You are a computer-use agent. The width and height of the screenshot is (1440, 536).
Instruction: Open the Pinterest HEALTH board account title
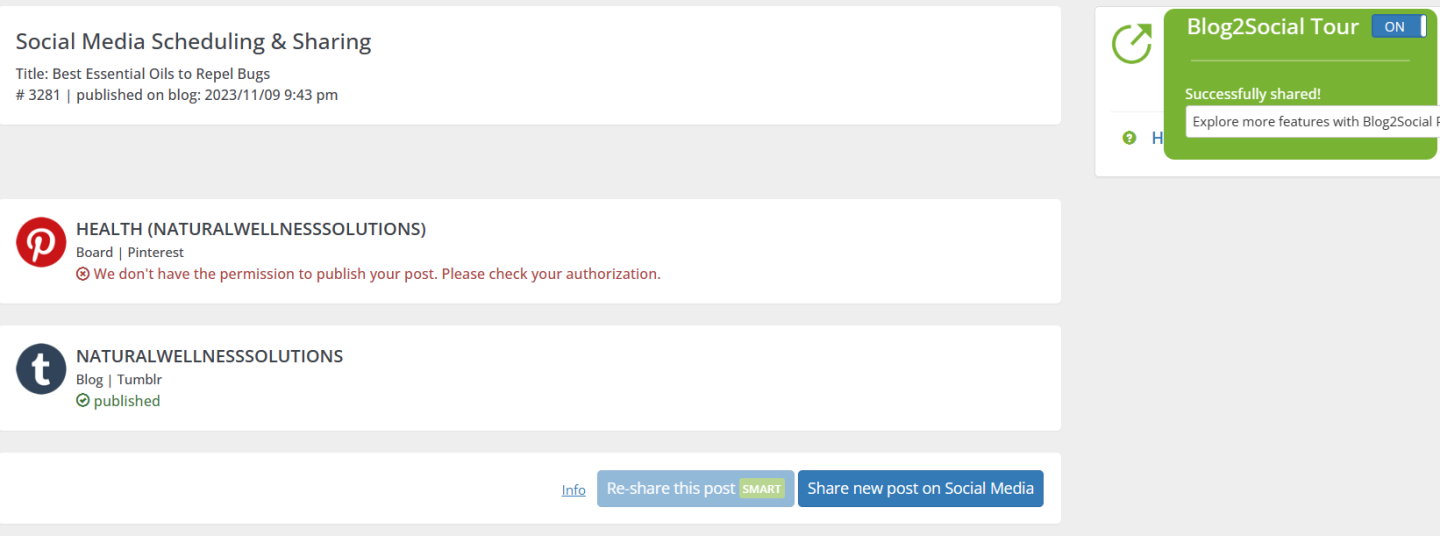251,229
